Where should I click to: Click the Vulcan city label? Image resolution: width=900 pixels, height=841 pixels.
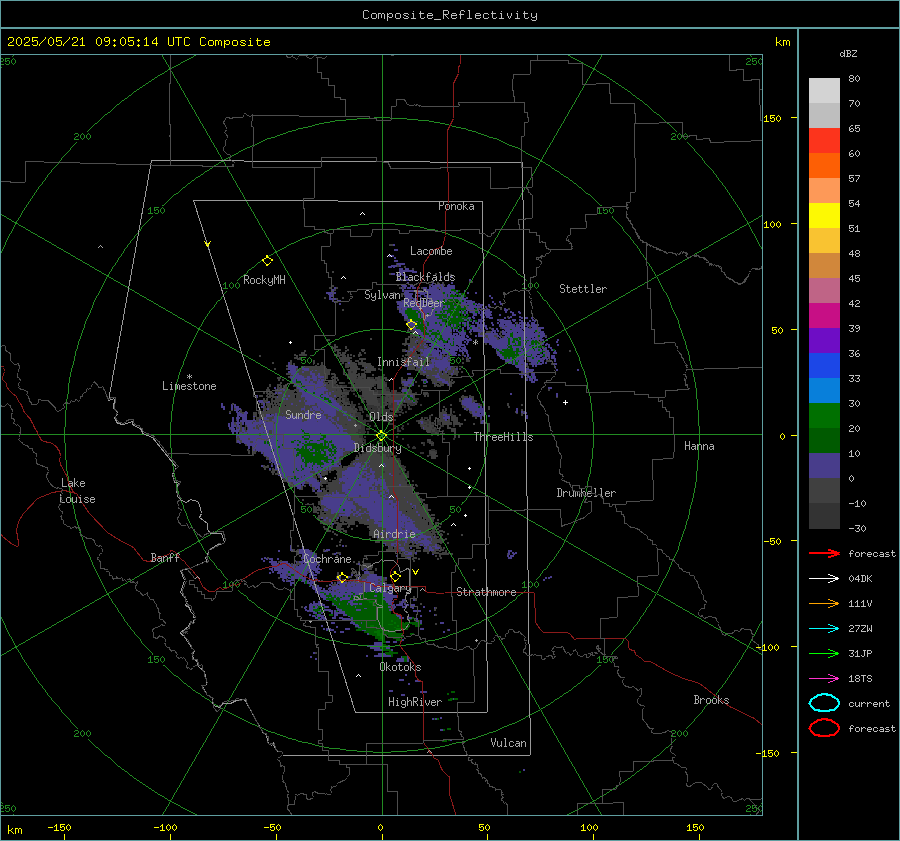tap(509, 743)
